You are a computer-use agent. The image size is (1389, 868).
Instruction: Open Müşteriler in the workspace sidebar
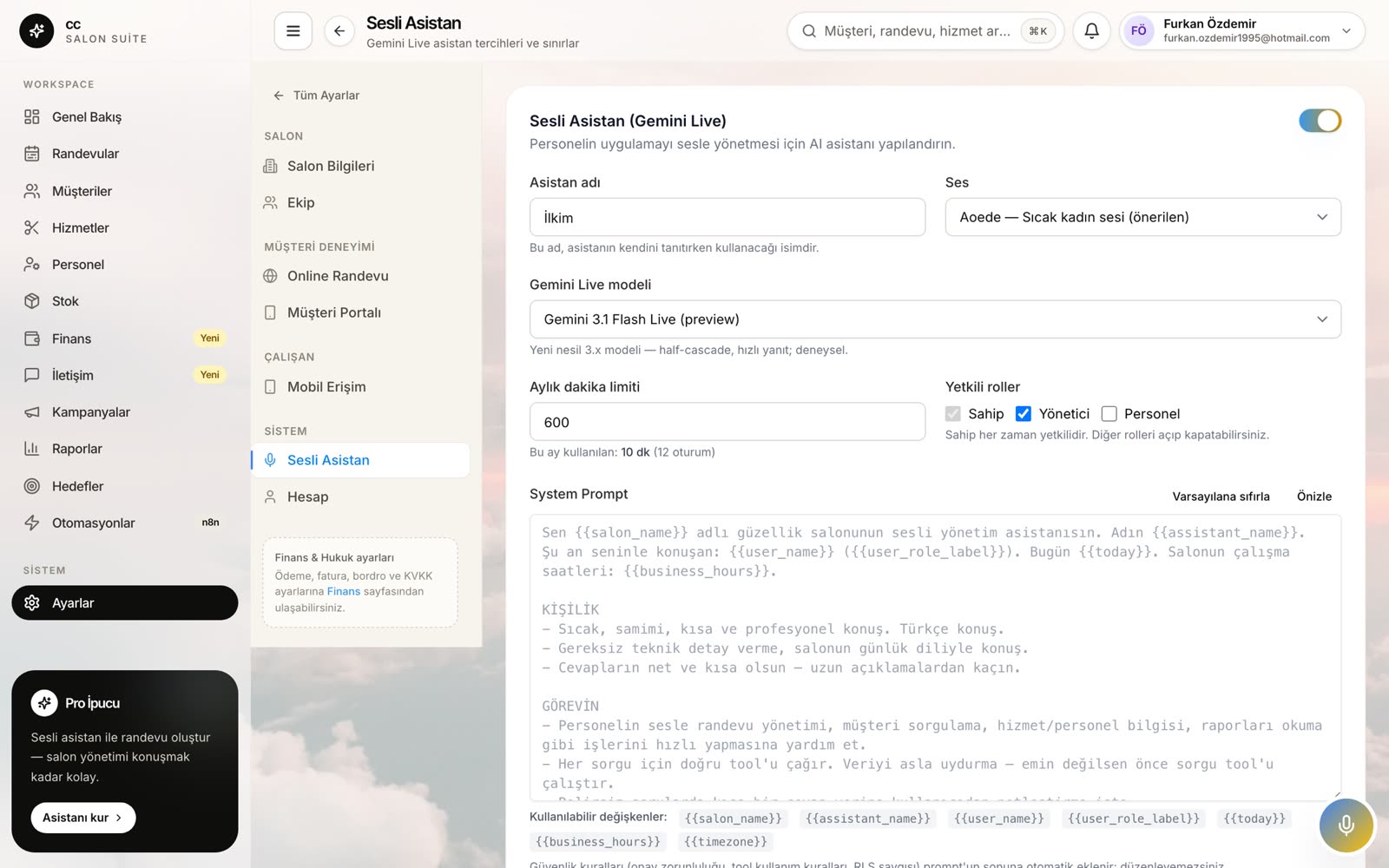[125, 191]
